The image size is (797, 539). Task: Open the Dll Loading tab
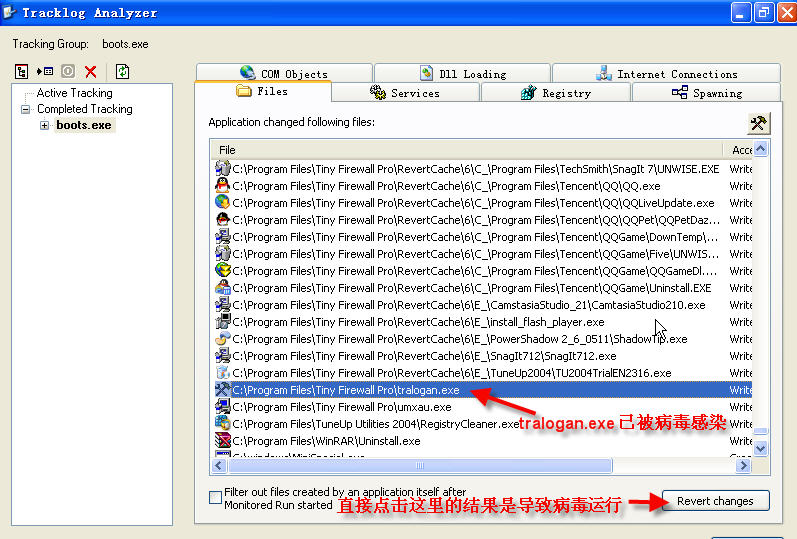pos(463,73)
